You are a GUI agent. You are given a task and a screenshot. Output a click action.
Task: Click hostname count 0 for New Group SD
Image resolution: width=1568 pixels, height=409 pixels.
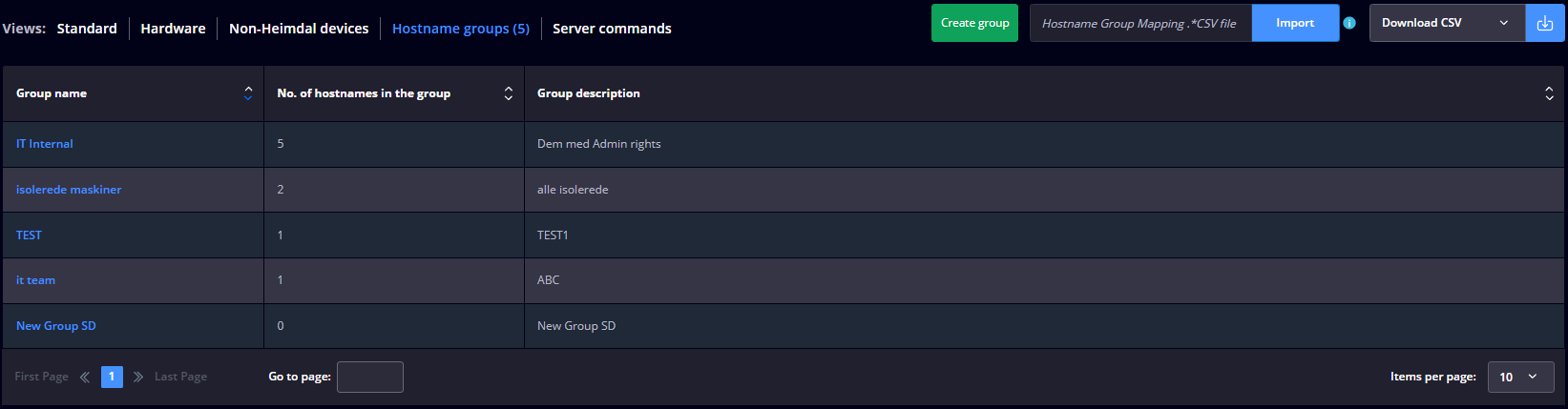pos(281,326)
